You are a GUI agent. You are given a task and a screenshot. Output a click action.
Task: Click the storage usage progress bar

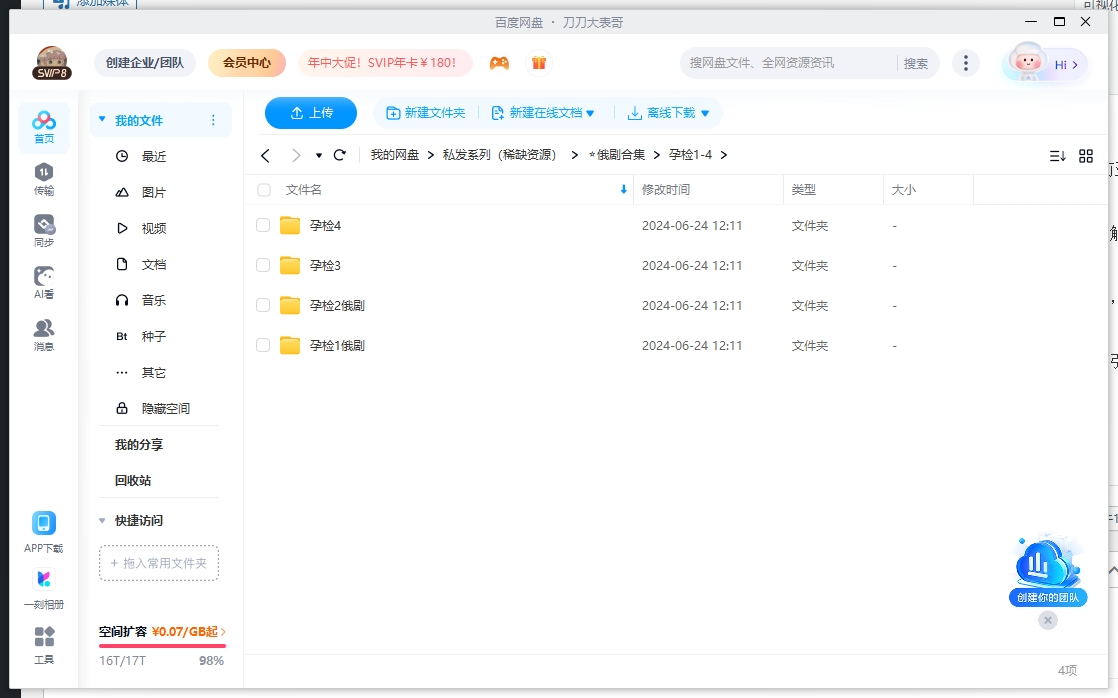pos(160,645)
